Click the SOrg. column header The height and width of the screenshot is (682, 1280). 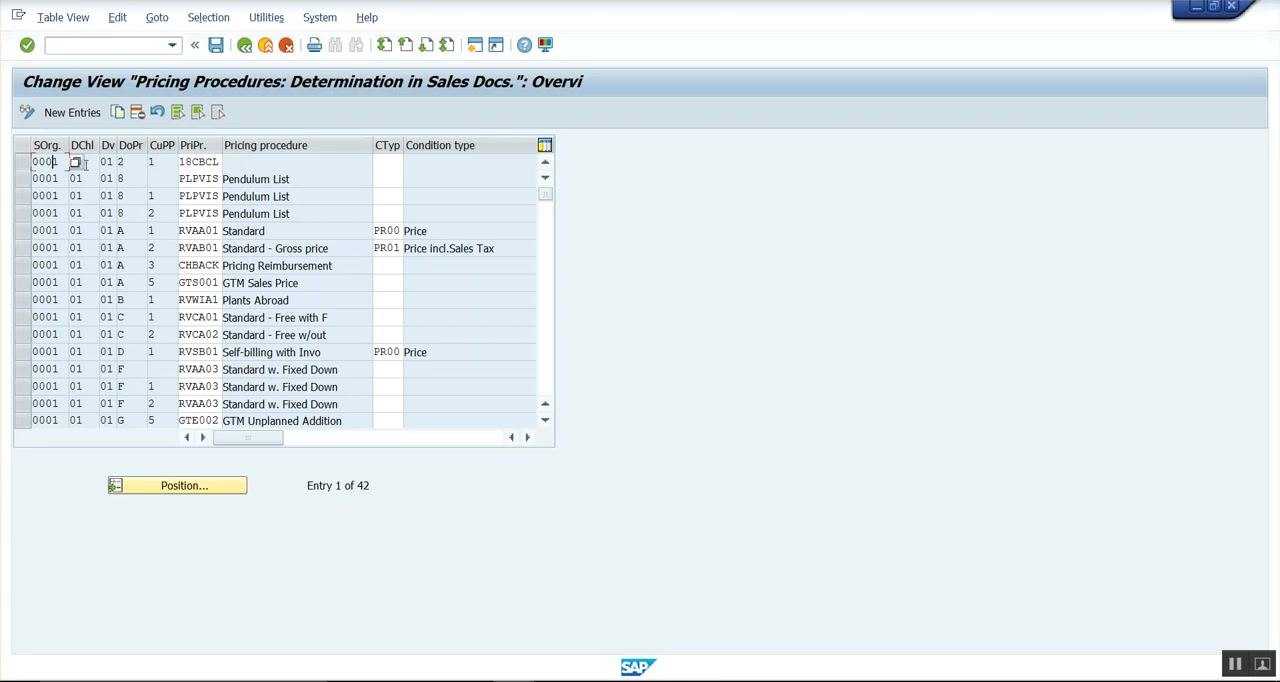(49, 145)
